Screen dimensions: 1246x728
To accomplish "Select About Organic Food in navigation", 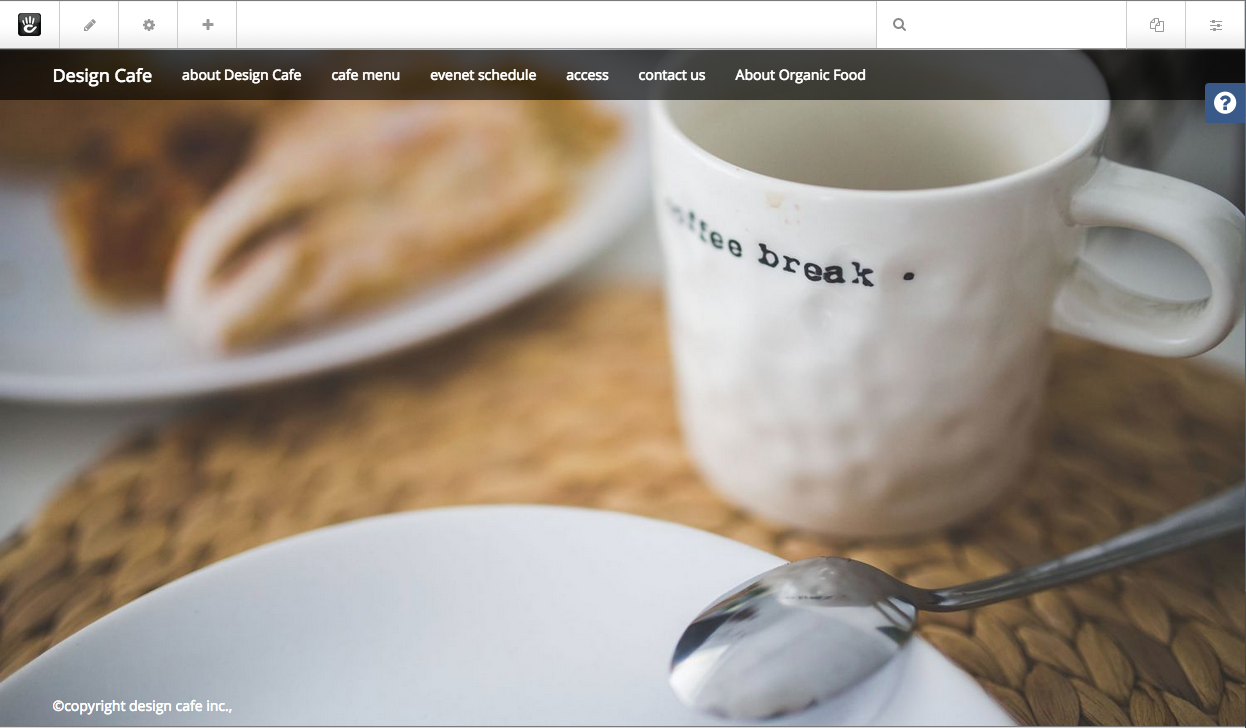I will (x=800, y=75).
